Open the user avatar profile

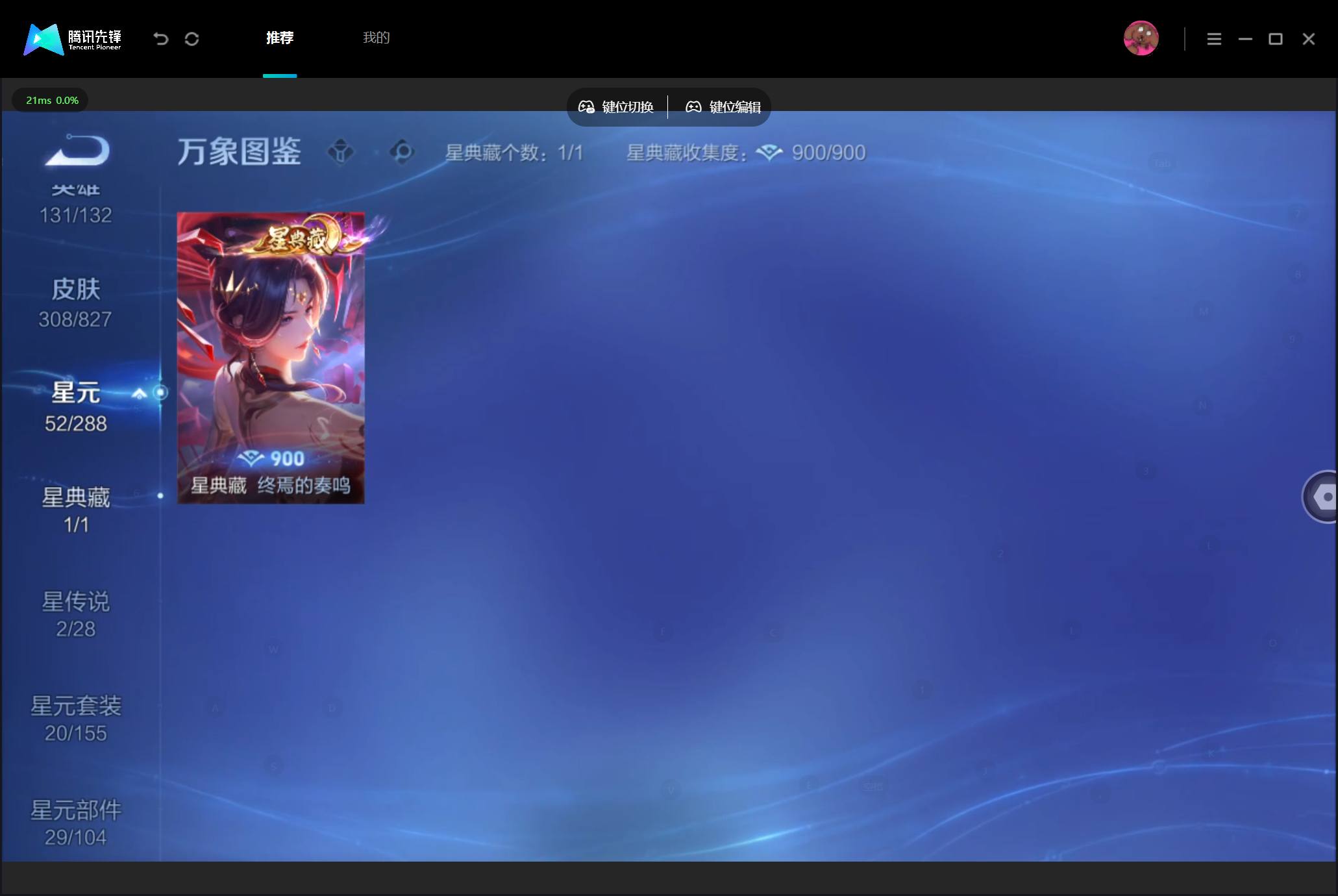1141,38
